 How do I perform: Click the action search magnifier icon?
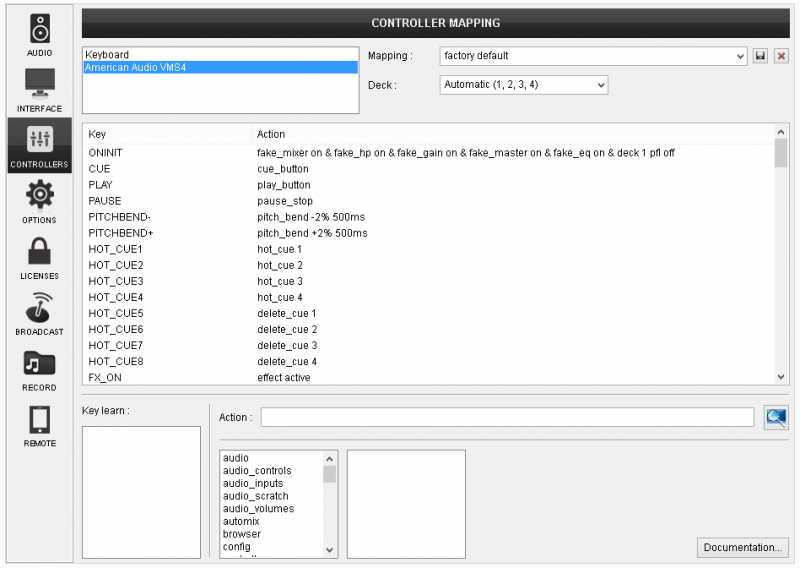[x=776, y=417]
